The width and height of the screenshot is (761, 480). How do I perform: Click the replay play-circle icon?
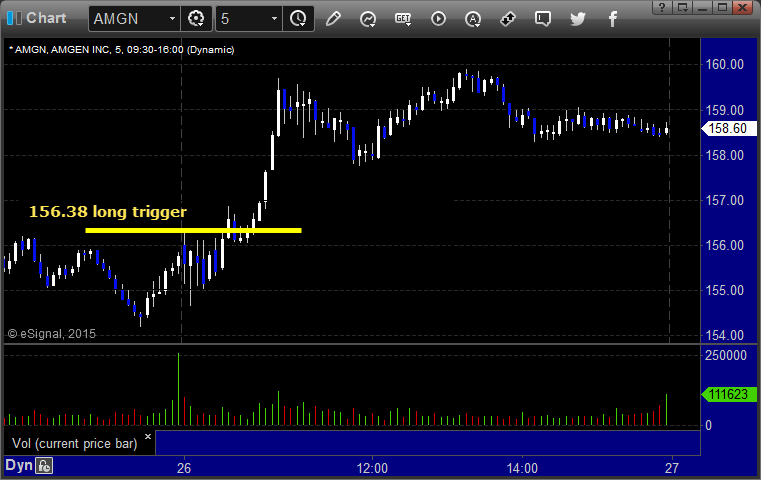tap(438, 19)
